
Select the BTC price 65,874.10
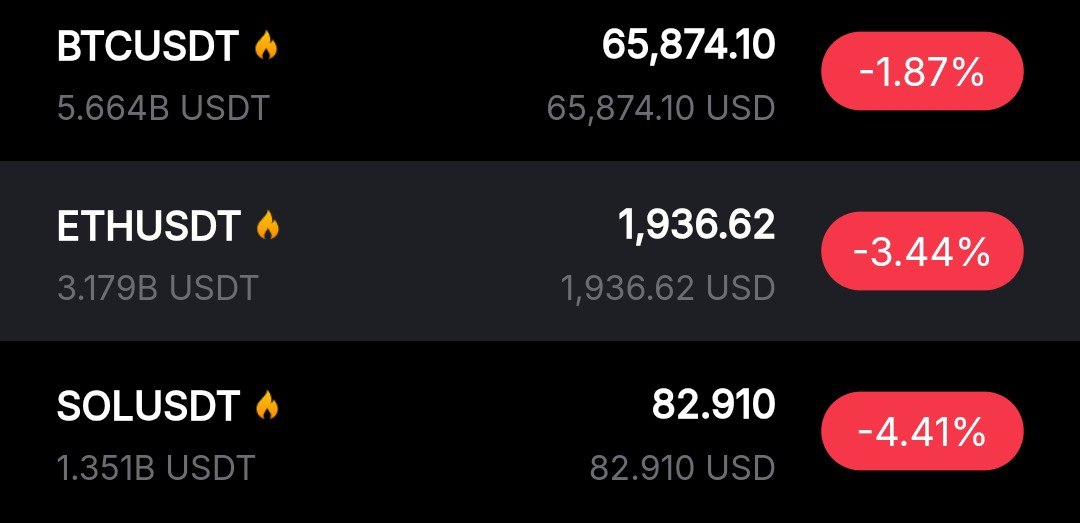pyautogui.click(x=688, y=45)
